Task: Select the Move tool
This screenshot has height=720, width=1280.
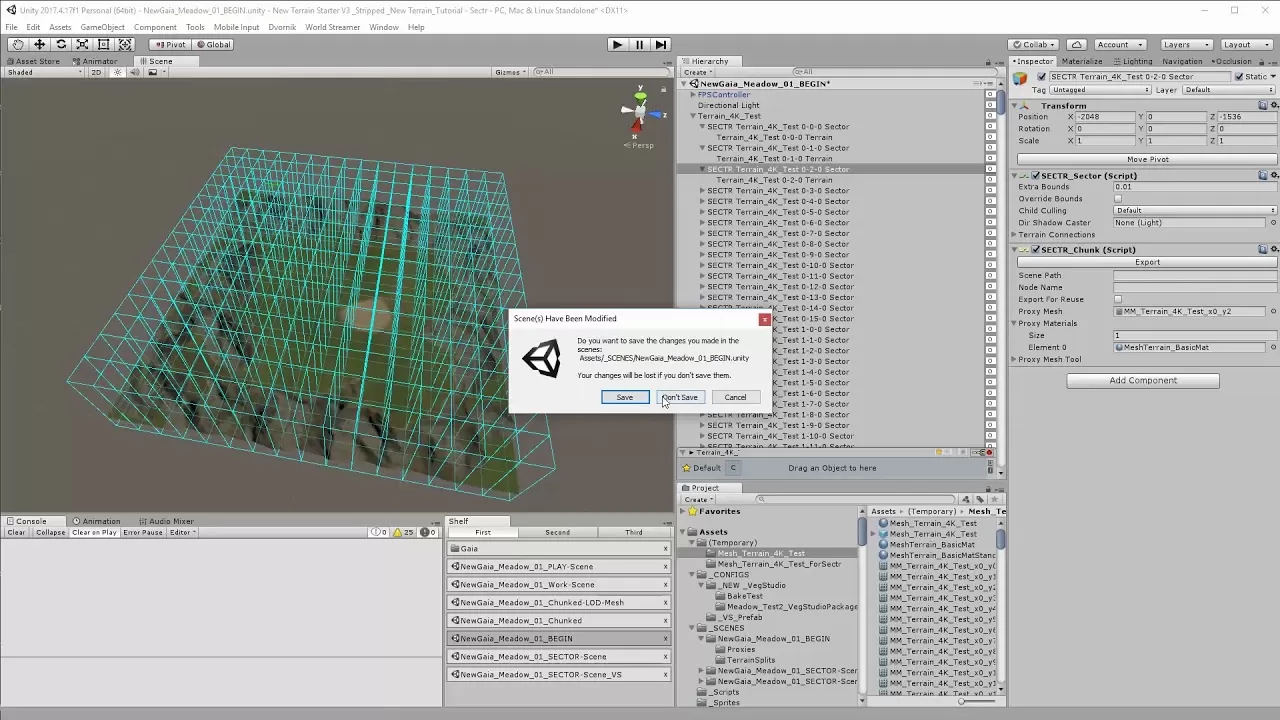Action: point(39,44)
